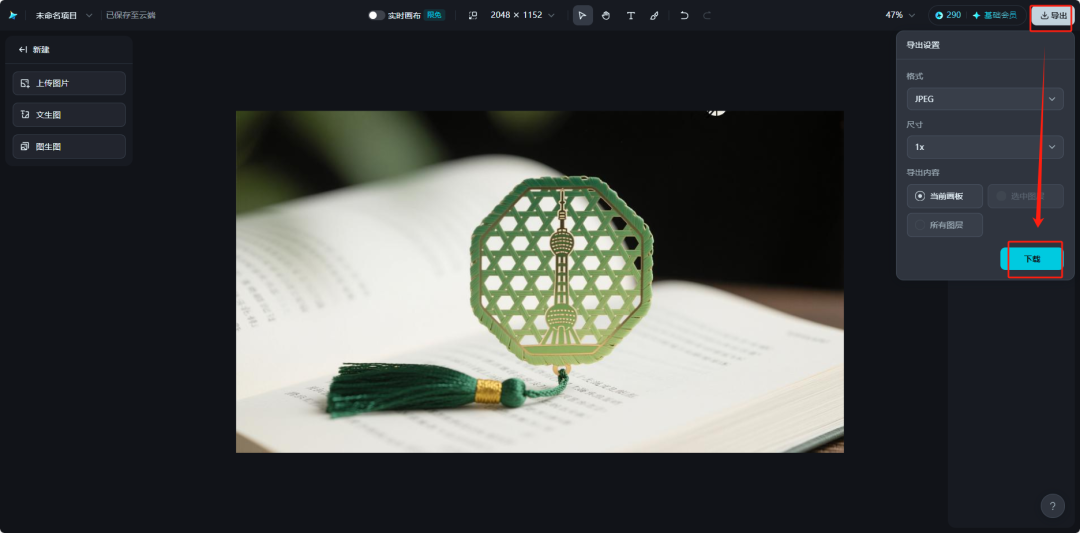Expand the 47% zoom dropdown

pyautogui.click(x=900, y=15)
